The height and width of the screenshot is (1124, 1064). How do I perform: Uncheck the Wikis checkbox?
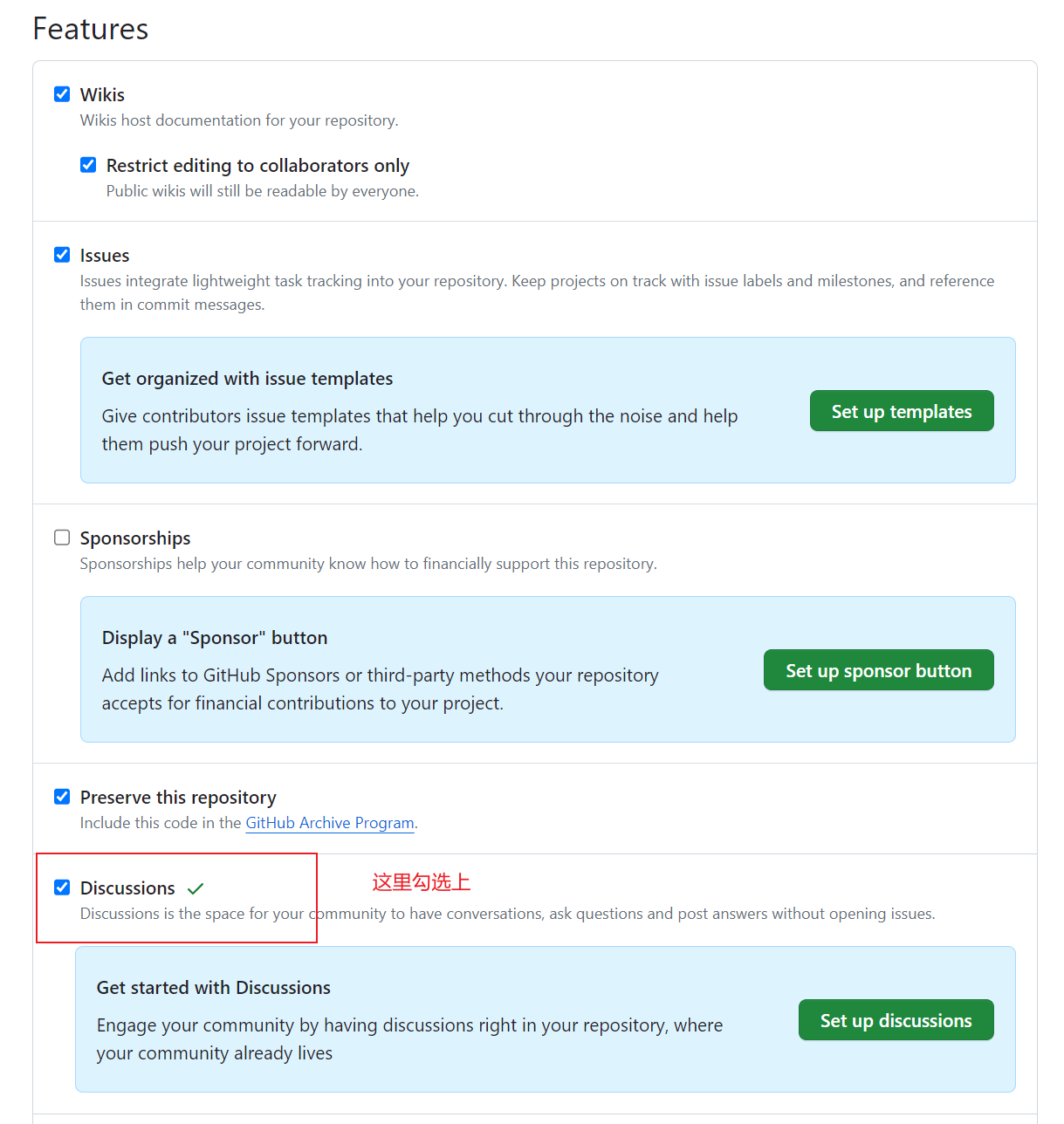pos(62,94)
